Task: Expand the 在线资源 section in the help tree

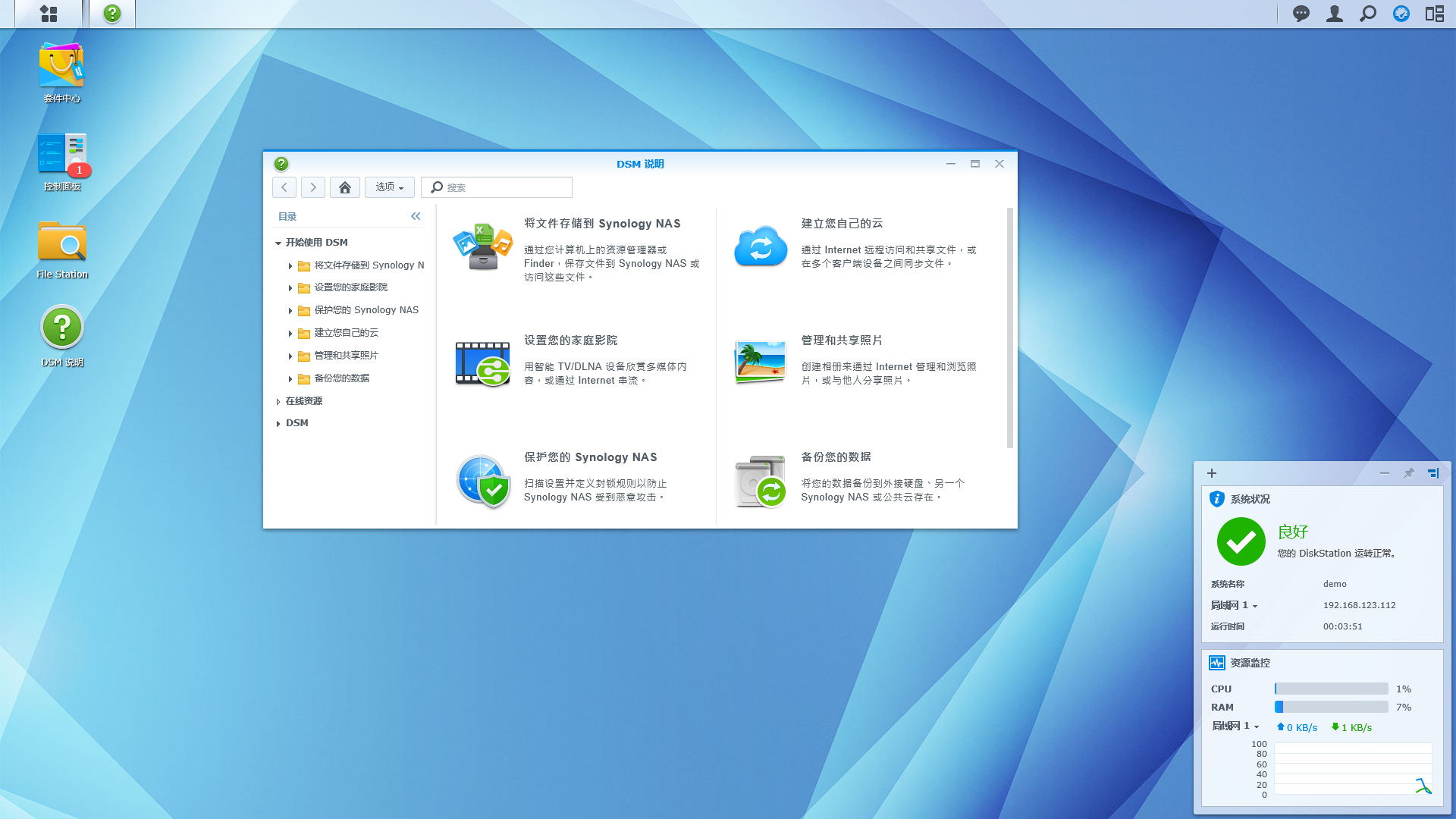Action: click(x=302, y=400)
